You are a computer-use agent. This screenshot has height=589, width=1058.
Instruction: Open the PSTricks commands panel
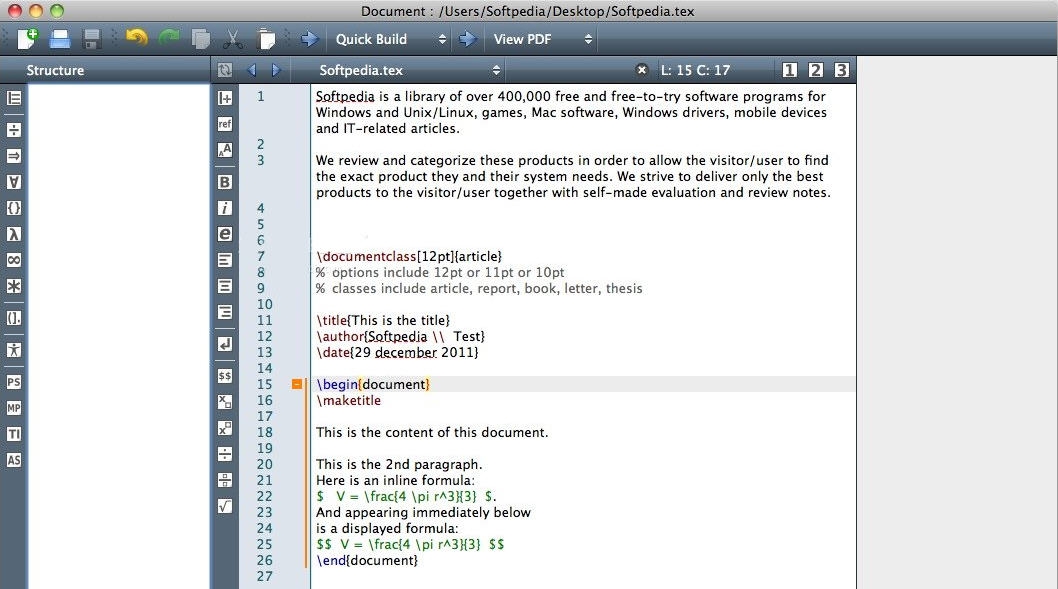[14, 381]
